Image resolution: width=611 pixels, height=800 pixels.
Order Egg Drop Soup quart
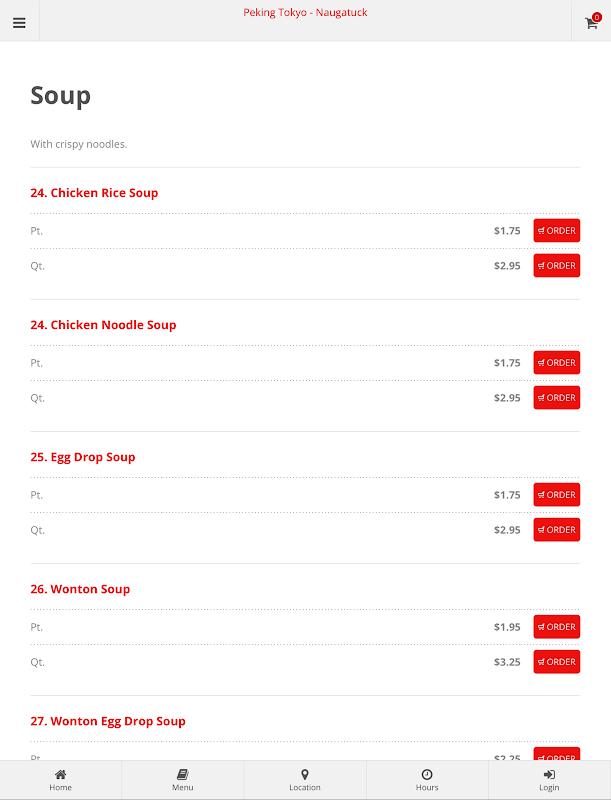[x=556, y=530]
